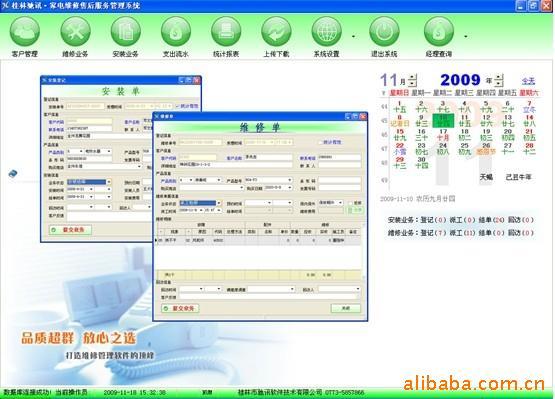This screenshot has height=399, width=555.
Task: Expand the 产品型号 dropdown in 维修单
Action: click(x=290, y=180)
